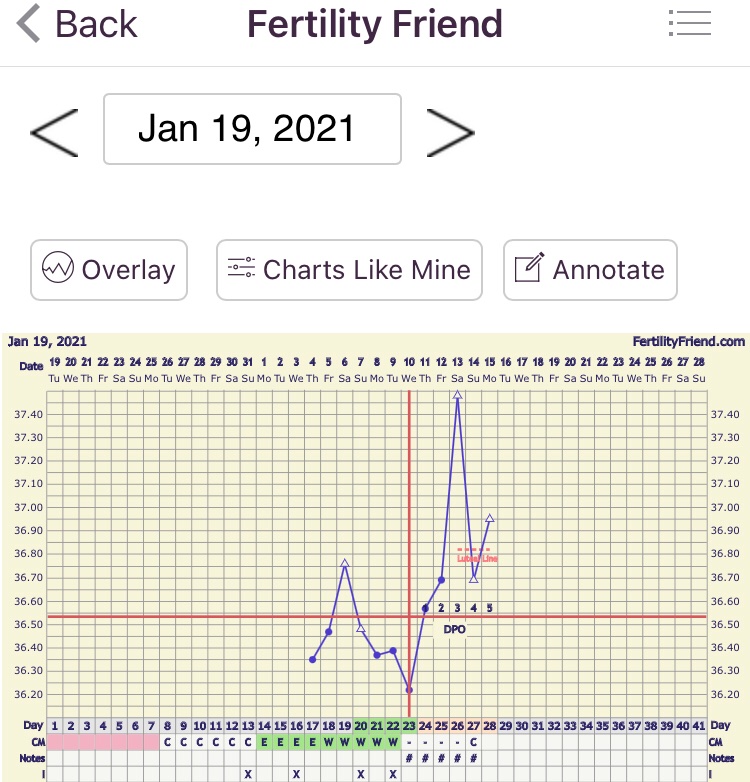The width and height of the screenshot is (750, 782).
Task: Click the Annotate pencil icon
Action: tap(528, 269)
